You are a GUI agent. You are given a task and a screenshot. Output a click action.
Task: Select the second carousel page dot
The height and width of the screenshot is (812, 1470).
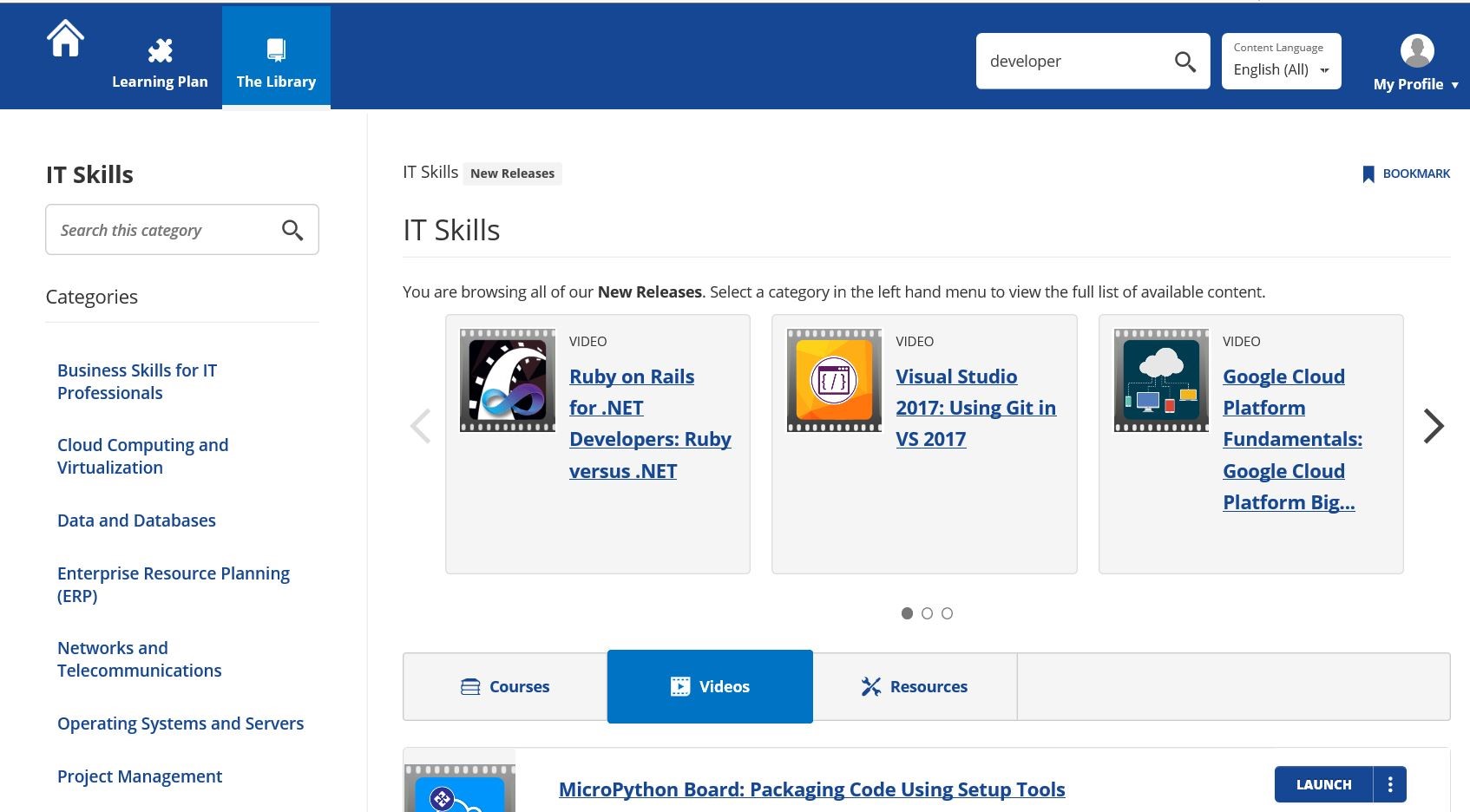pos(927,613)
